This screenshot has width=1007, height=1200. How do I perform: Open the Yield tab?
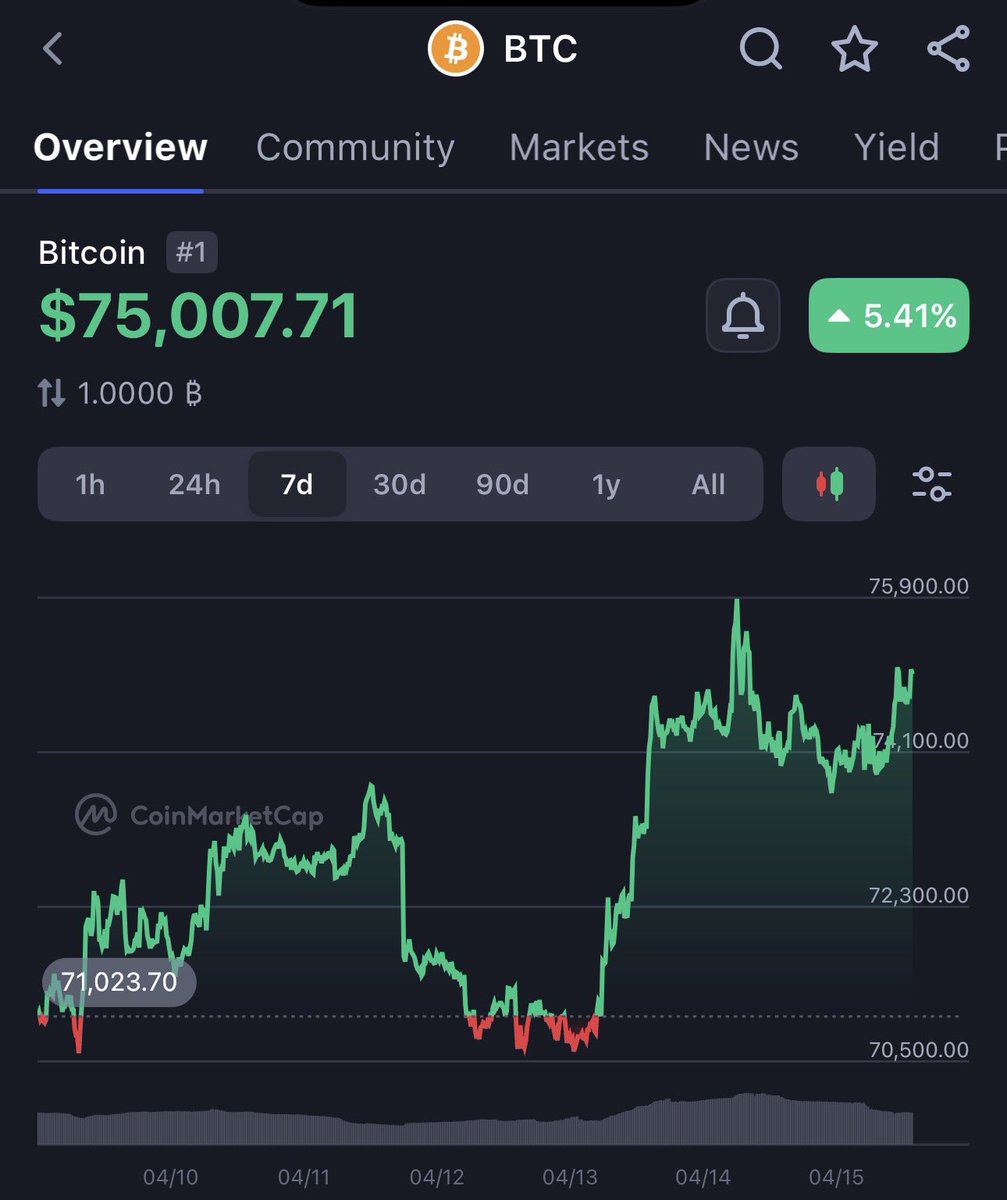pos(897,148)
